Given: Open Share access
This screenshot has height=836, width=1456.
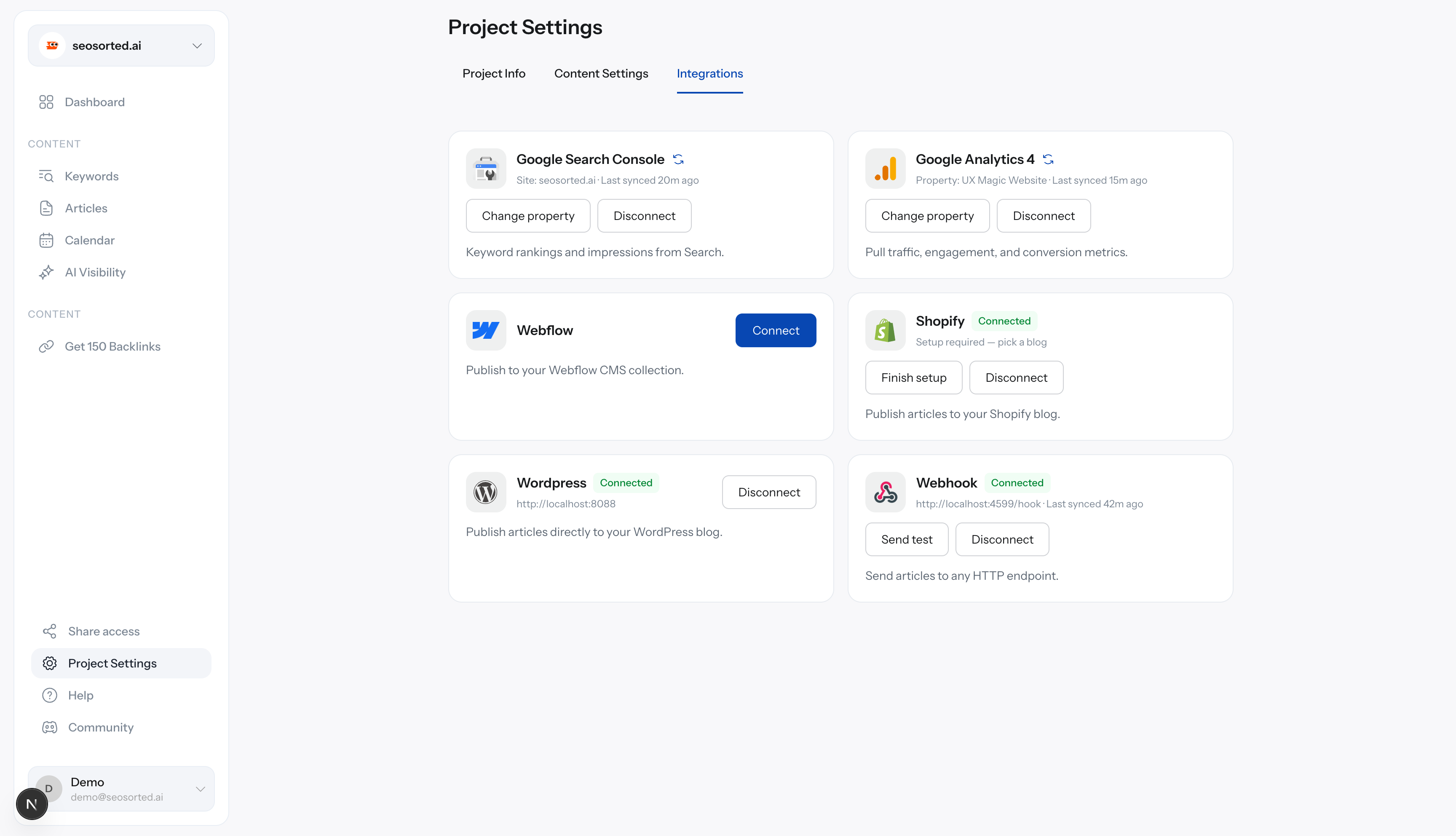Looking at the screenshot, I should 121,631.
